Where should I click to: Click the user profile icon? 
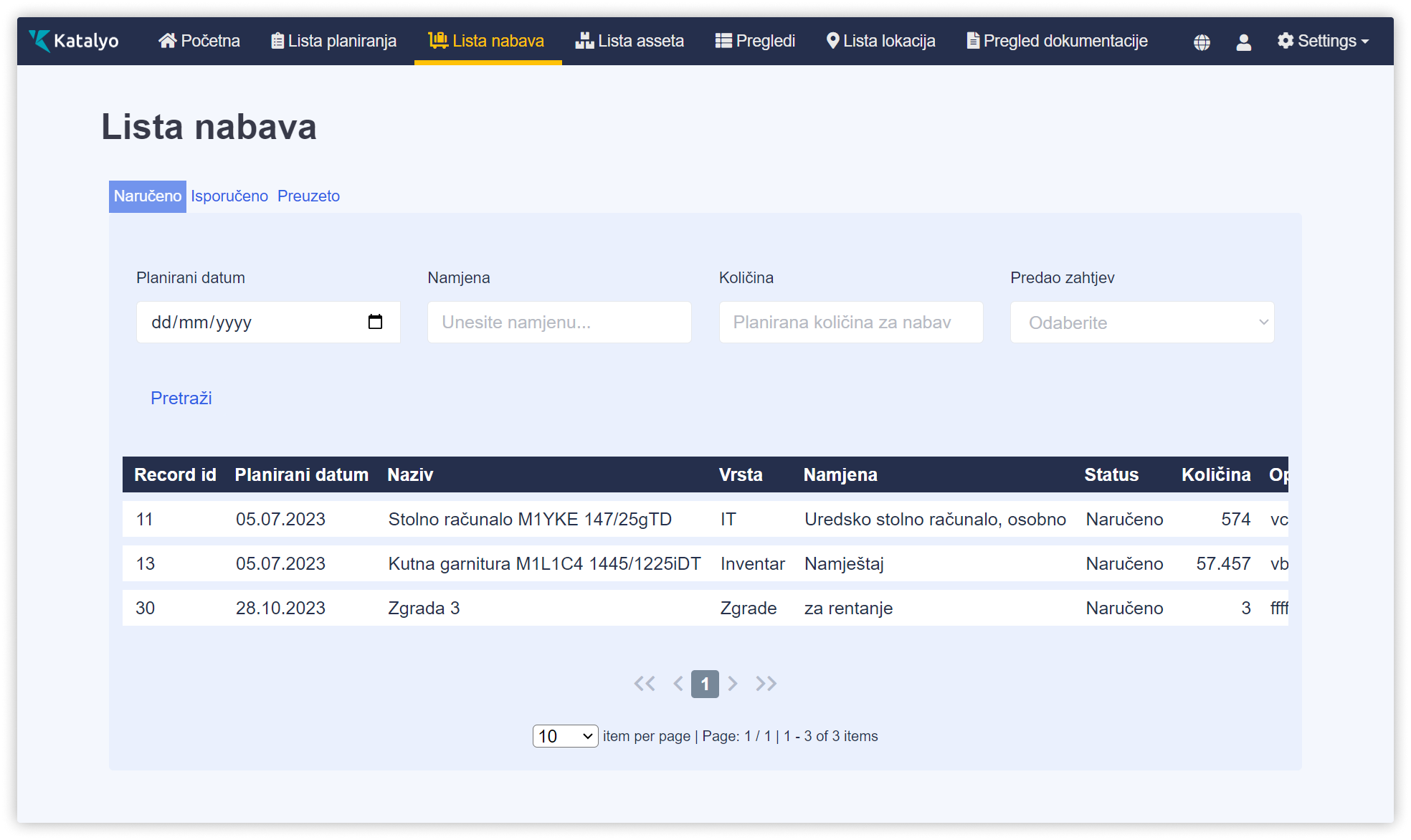pos(1243,42)
